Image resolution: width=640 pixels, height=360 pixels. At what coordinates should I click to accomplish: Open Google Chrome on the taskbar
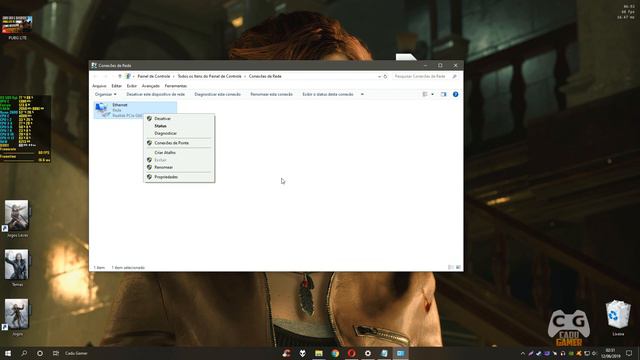pyautogui.click(x=335, y=353)
